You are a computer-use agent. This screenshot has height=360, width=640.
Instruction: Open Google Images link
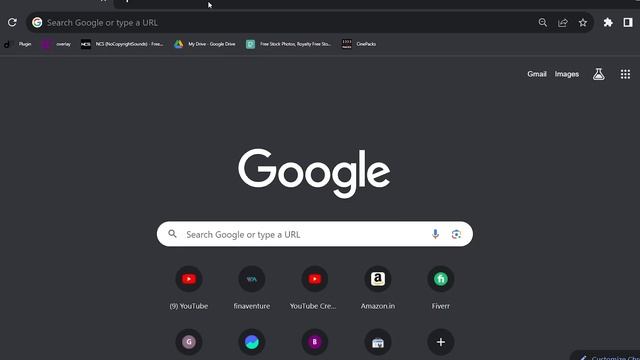[x=567, y=74]
